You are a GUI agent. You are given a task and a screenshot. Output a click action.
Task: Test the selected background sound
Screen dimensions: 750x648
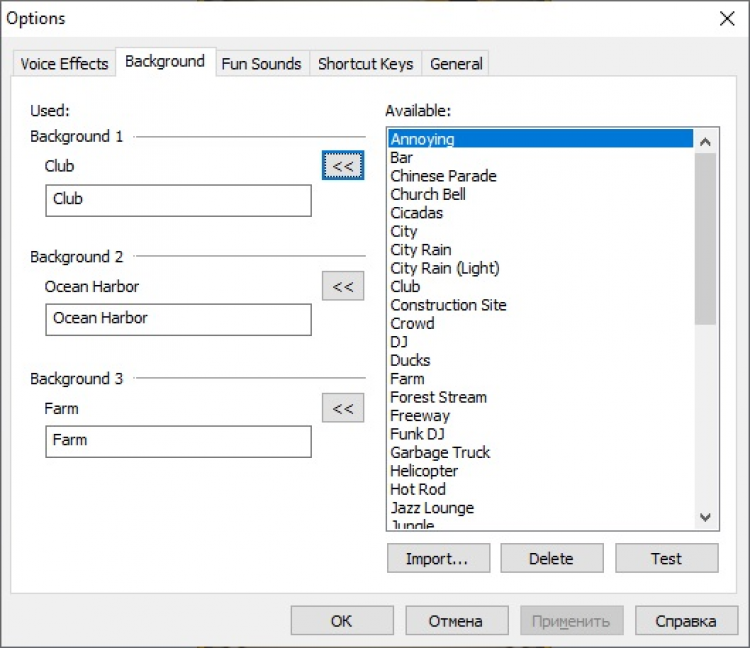666,558
